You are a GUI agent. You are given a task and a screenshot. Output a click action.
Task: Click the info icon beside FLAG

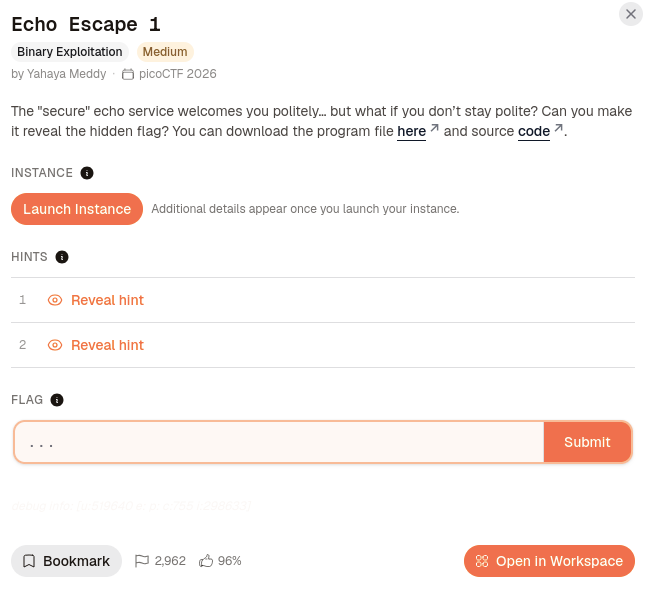point(57,400)
